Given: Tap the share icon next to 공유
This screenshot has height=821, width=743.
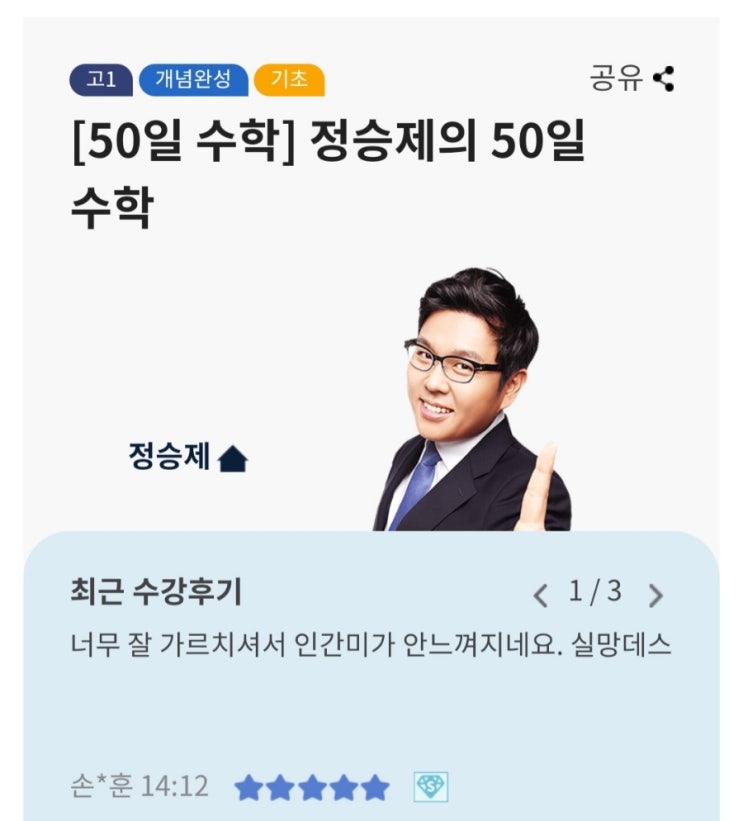Looking at the screenshot, I should click(x=663, y=79).
